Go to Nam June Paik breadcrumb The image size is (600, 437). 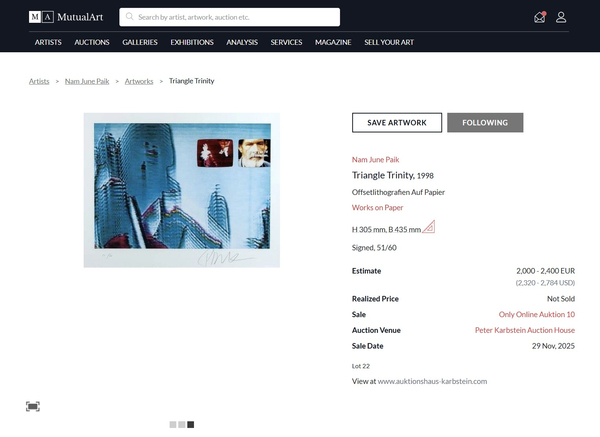tap(87, 81)
